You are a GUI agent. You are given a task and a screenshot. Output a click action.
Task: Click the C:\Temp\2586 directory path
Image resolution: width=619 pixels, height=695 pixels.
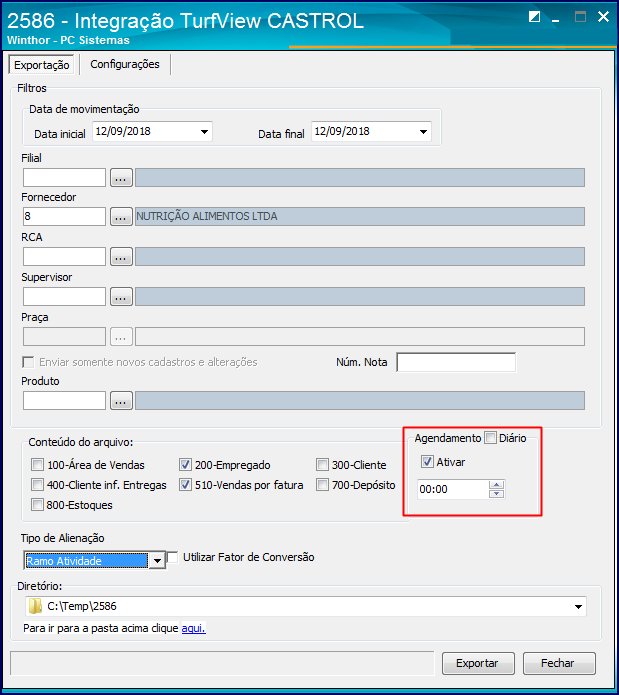[82, 606]
